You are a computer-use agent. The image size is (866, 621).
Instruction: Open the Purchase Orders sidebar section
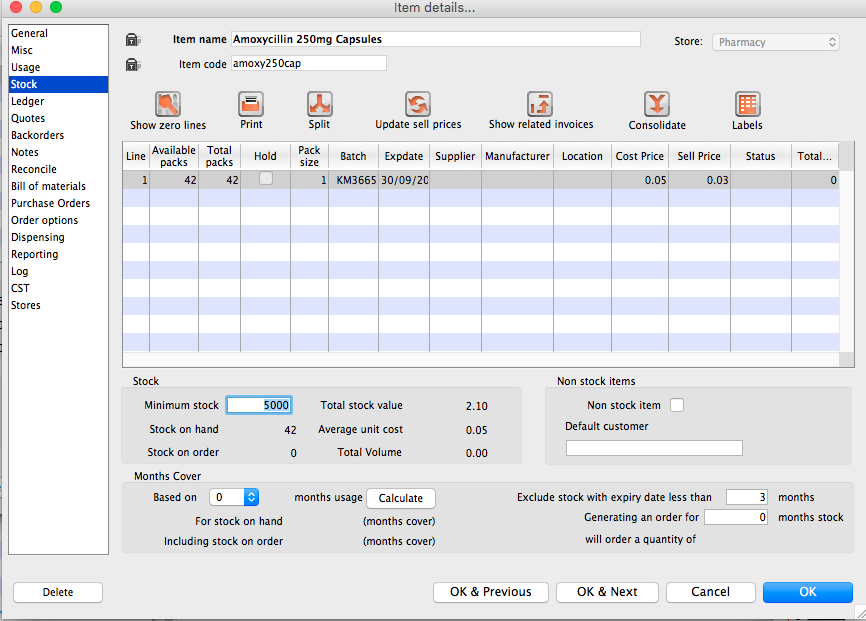pyautogui.click(x=50, y=203)
